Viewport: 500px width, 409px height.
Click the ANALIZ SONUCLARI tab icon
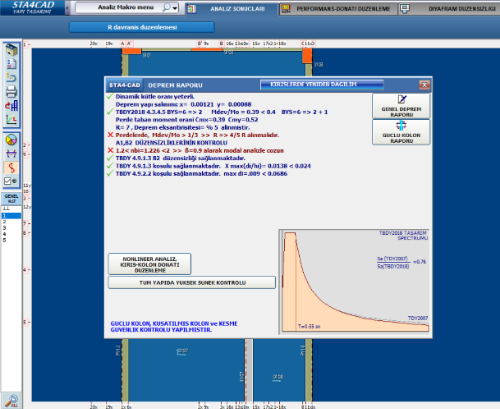(x=191, y=9)
